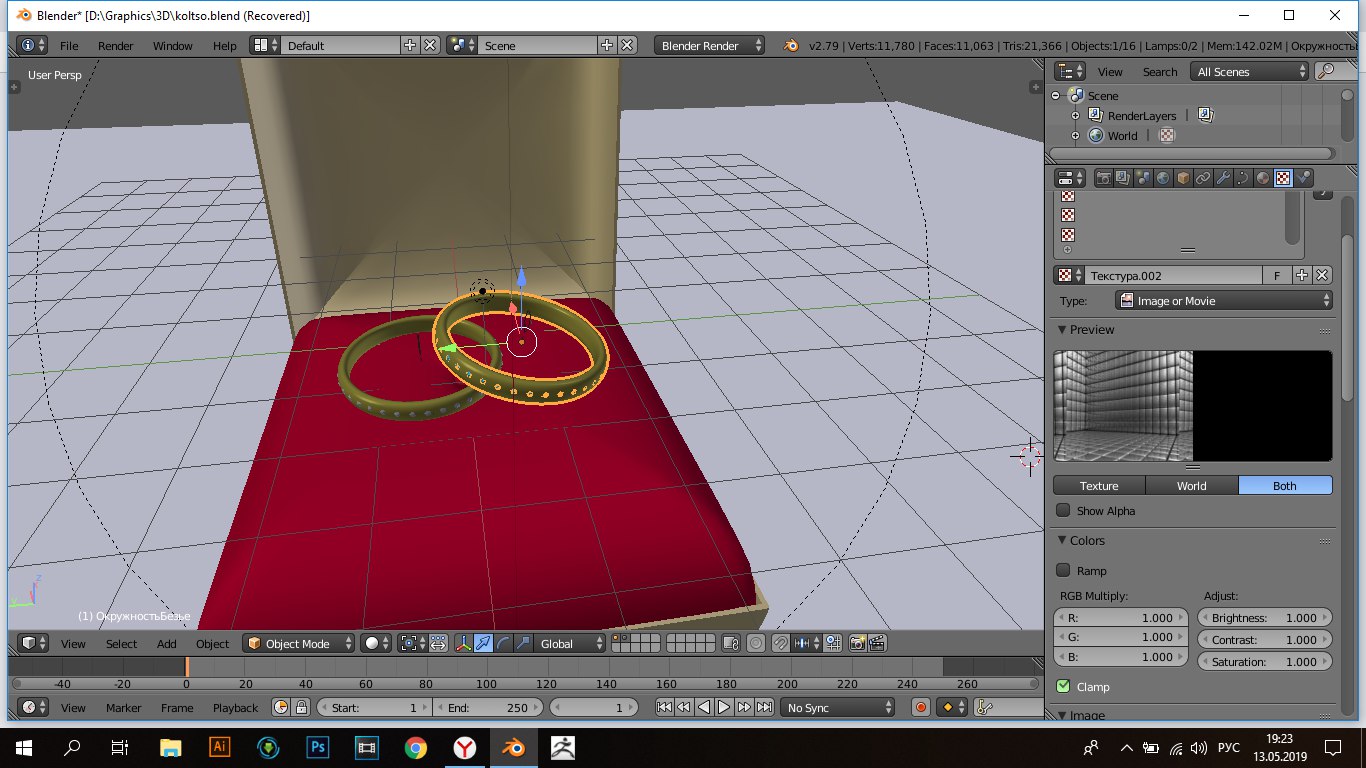The image size is (1366, 768).
Task: Click the End frame field
Action: point(488,707)
